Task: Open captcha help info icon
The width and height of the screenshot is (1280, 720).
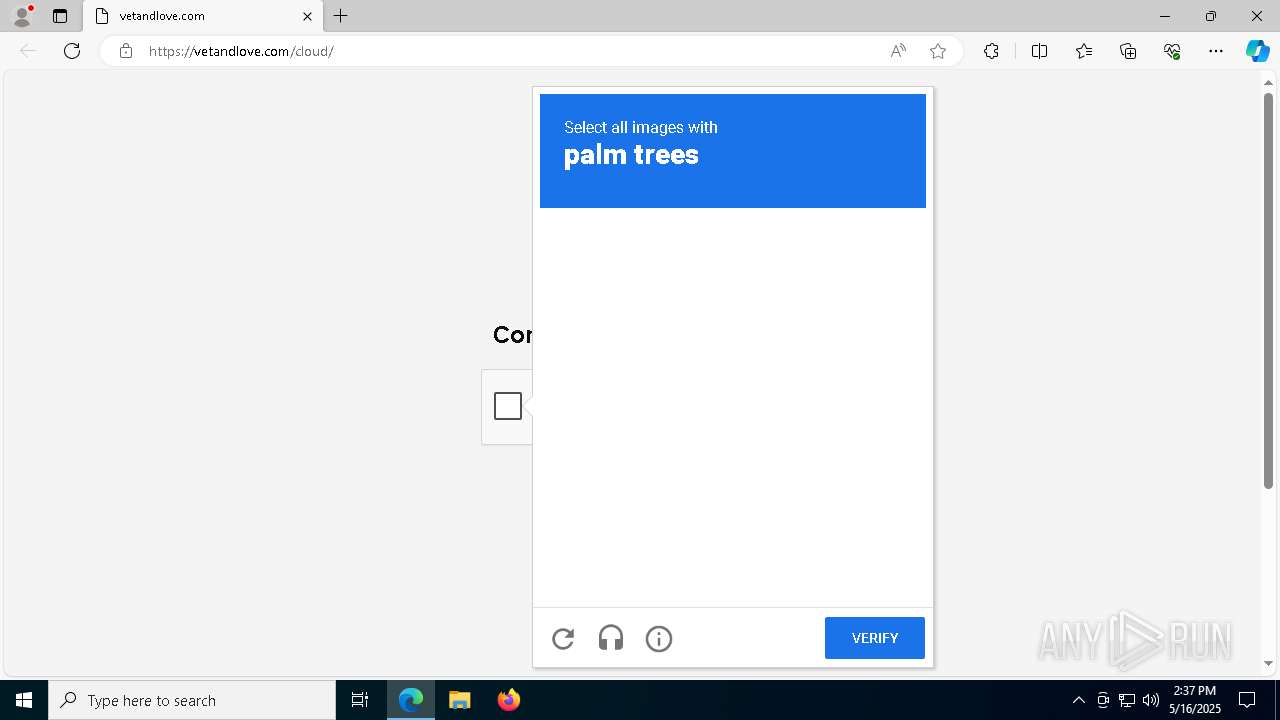Action: coord(659,638)
